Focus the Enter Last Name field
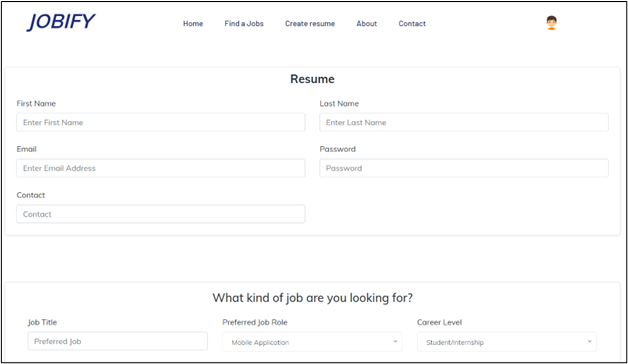This screenshot has width=628, height=364. click(464, 123)
